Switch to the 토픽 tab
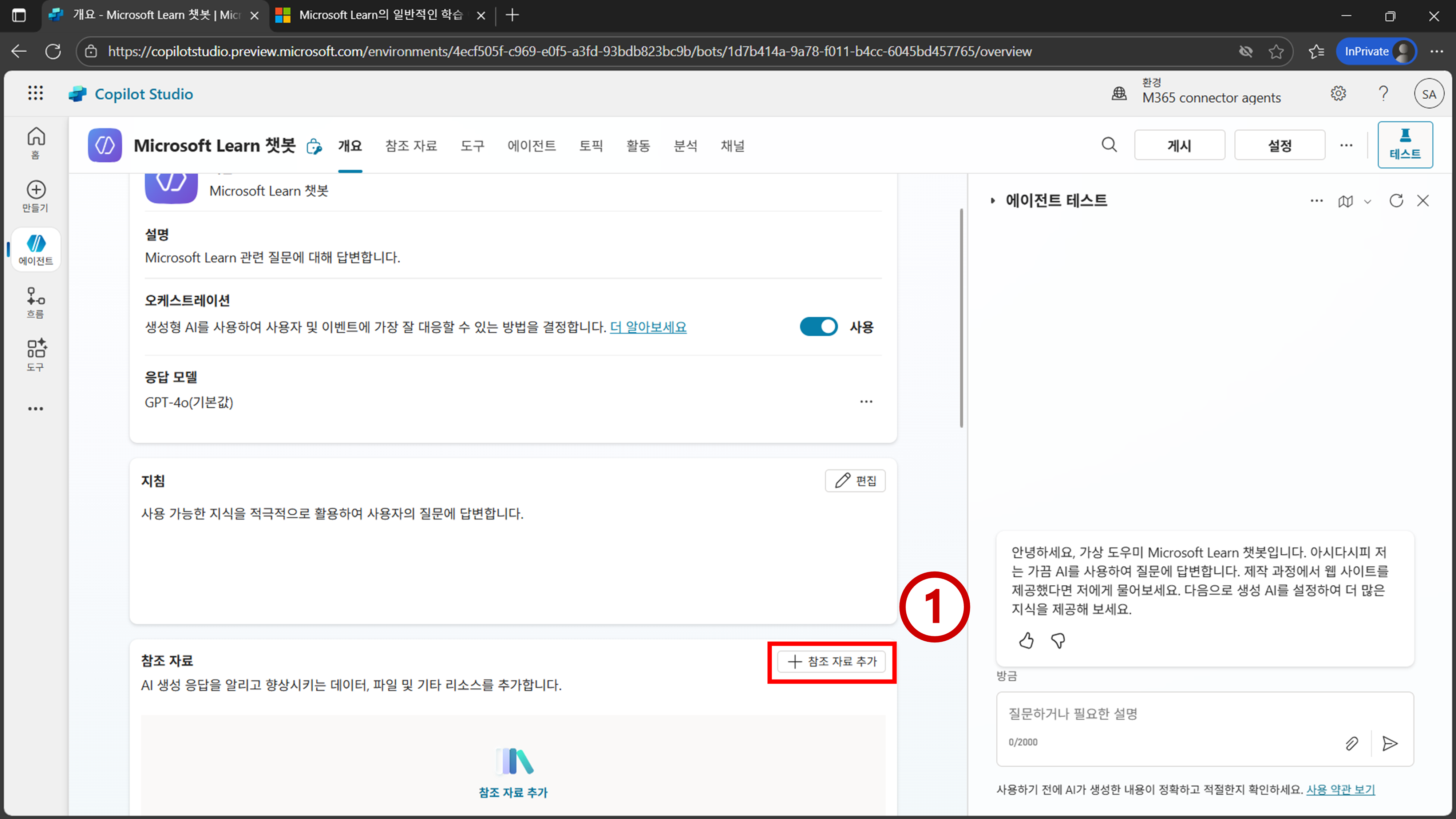Viewport: 1456px width, 819px height. 591,146
